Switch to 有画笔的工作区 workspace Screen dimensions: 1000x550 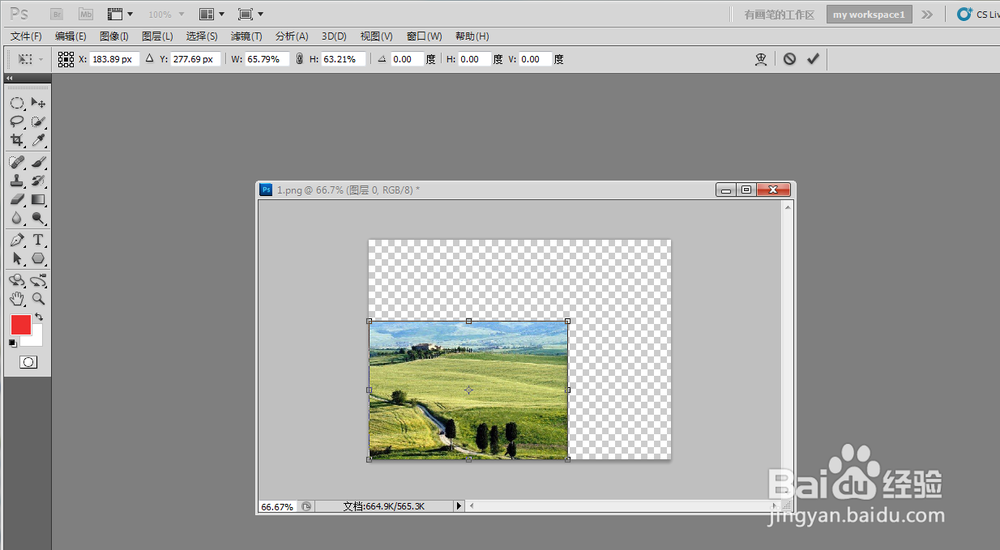[779, 15]
